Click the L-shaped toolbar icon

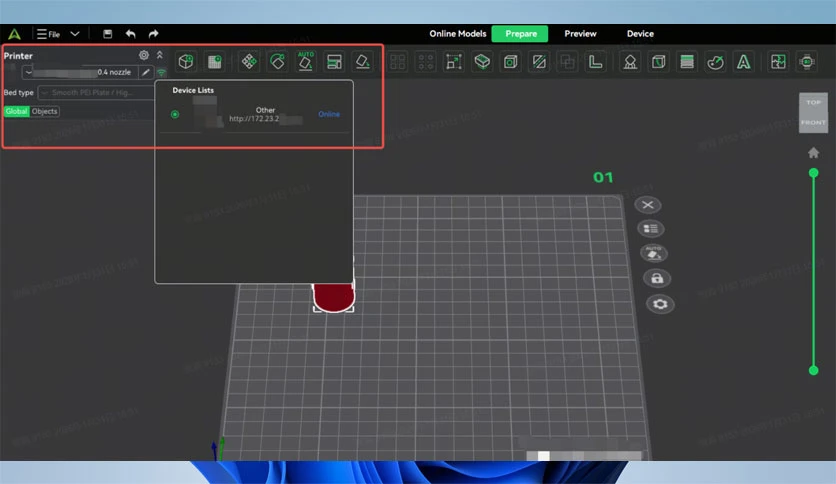pos(595,62)
